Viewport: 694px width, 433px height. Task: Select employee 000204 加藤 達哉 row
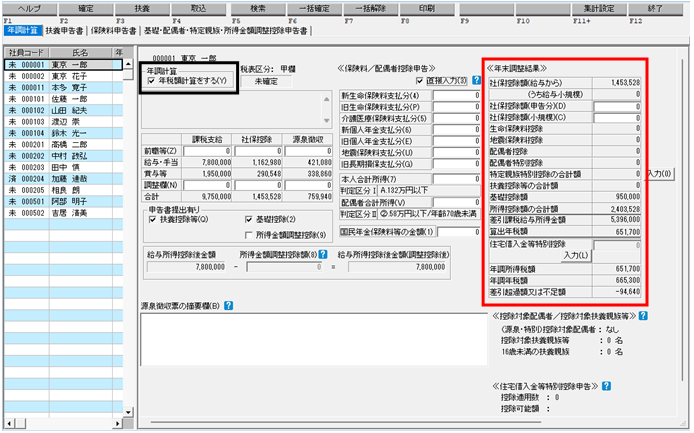click(x=63, y=179)
